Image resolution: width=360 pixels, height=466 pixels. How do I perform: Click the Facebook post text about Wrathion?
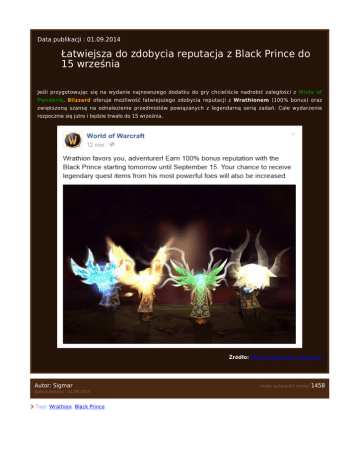click(177, 167)
